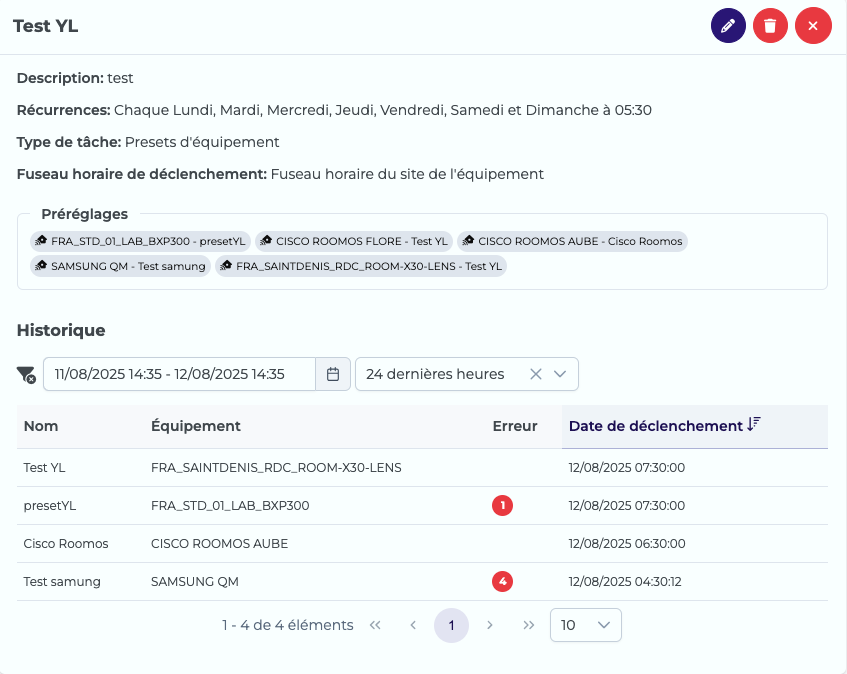Click the Presets d'équipement task type text
Image resolution: width=847 pixels, height=674 pixels.
202,142
